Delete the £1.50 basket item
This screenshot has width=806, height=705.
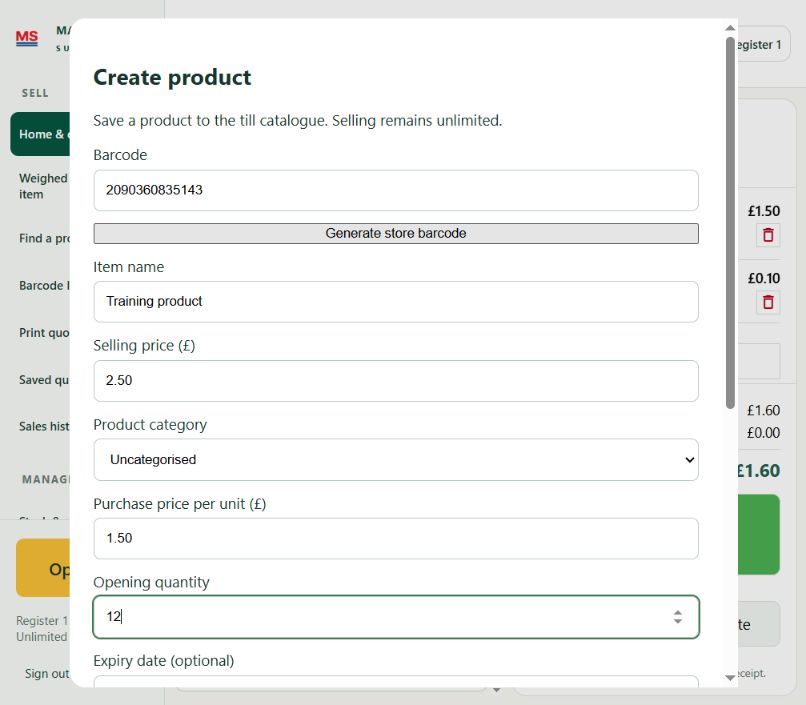point(767,235)
